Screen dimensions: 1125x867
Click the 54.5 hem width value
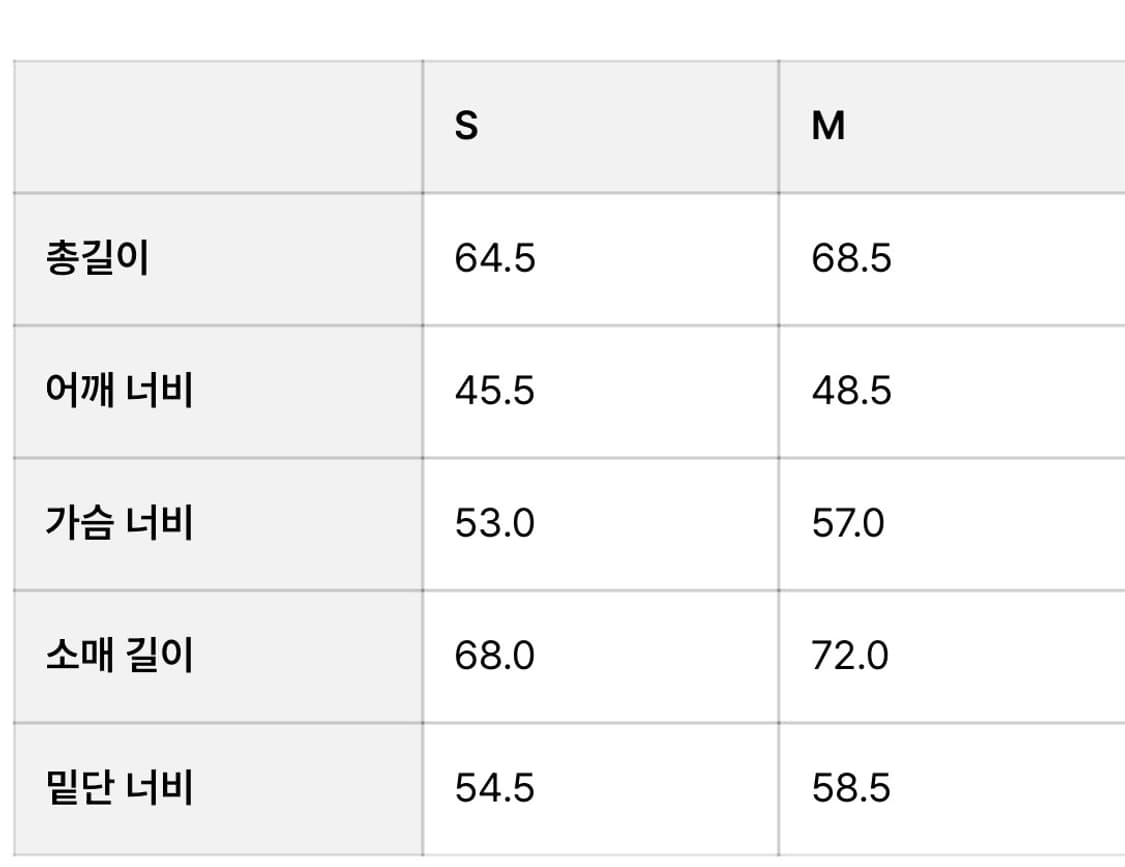click(495, 788)
